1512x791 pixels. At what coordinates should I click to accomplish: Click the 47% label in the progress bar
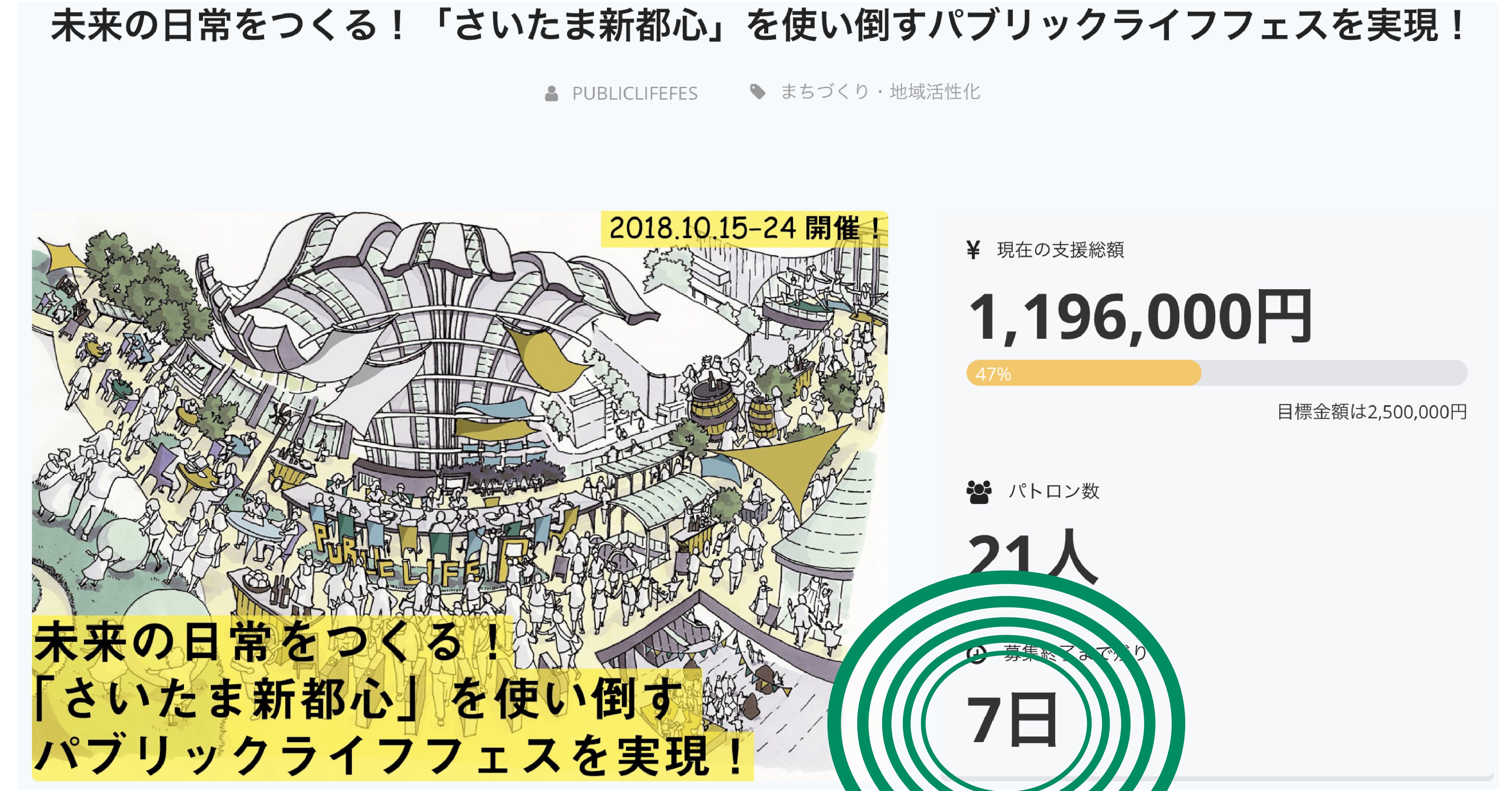[x=993, y=374]
